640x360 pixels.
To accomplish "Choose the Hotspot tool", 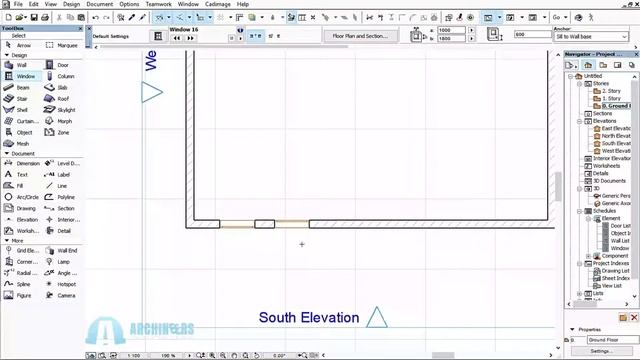I will tap(61, 284).
